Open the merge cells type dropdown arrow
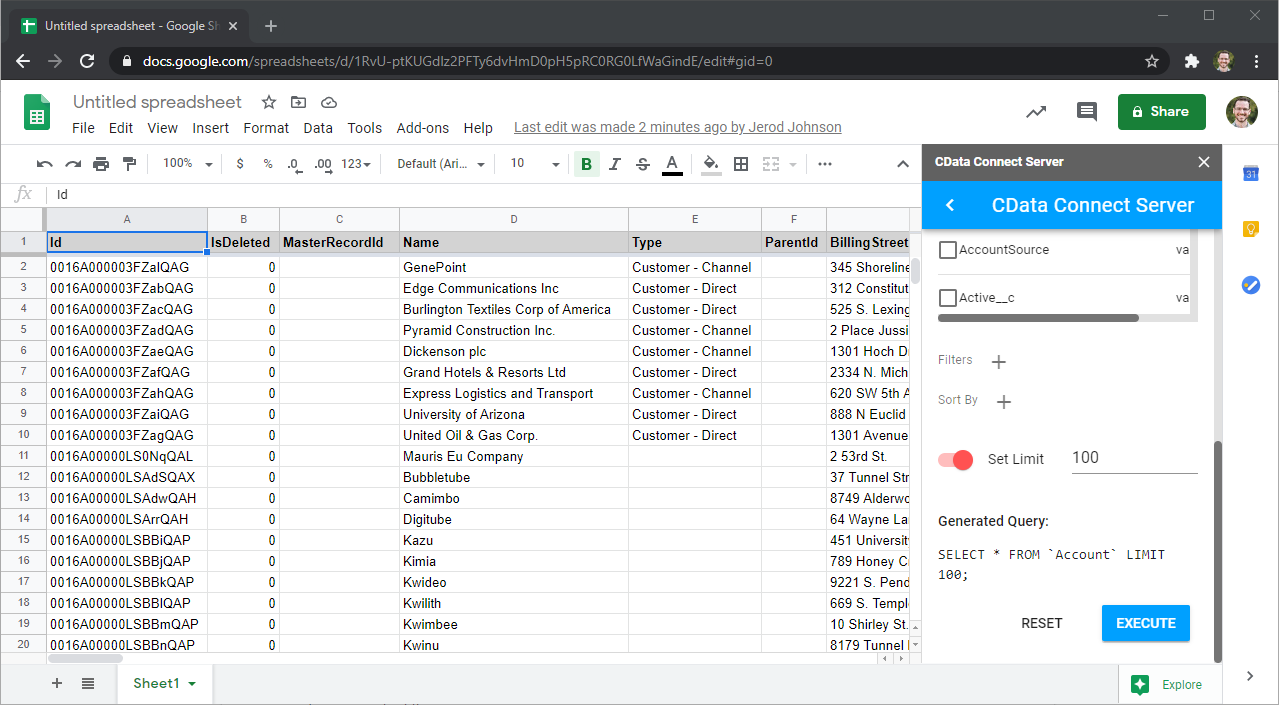The image size is (1279, 705). point(793,164)
